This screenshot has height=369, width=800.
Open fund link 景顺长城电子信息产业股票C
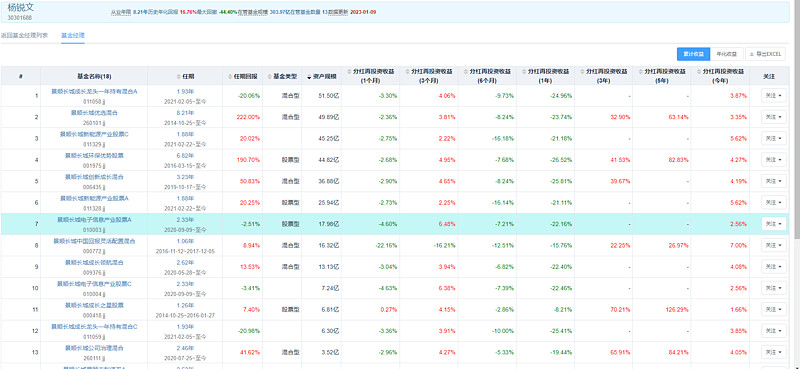94,284
